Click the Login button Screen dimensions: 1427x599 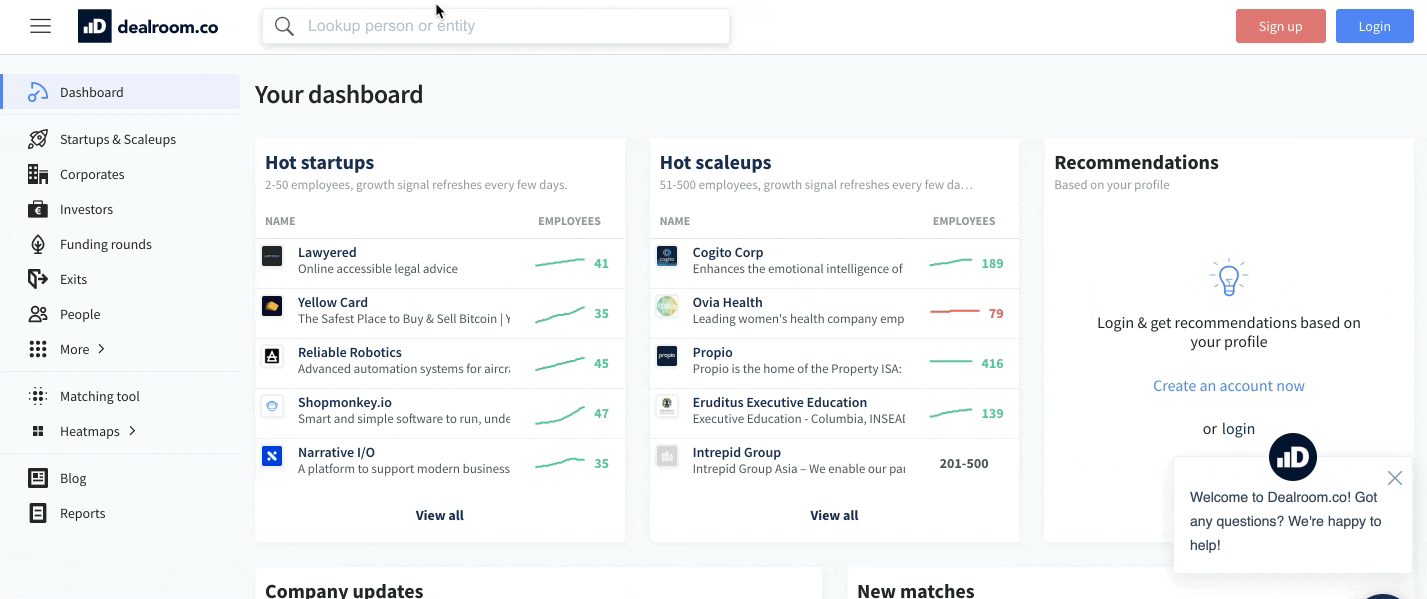pyautogui.click(x=1374, y=26)
